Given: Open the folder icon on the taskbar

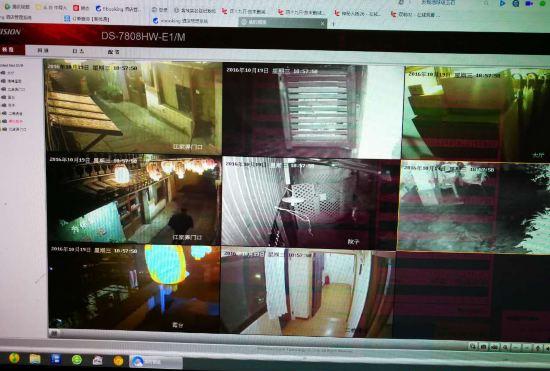Looking at the screenshot, I should [x=35, y=359].
